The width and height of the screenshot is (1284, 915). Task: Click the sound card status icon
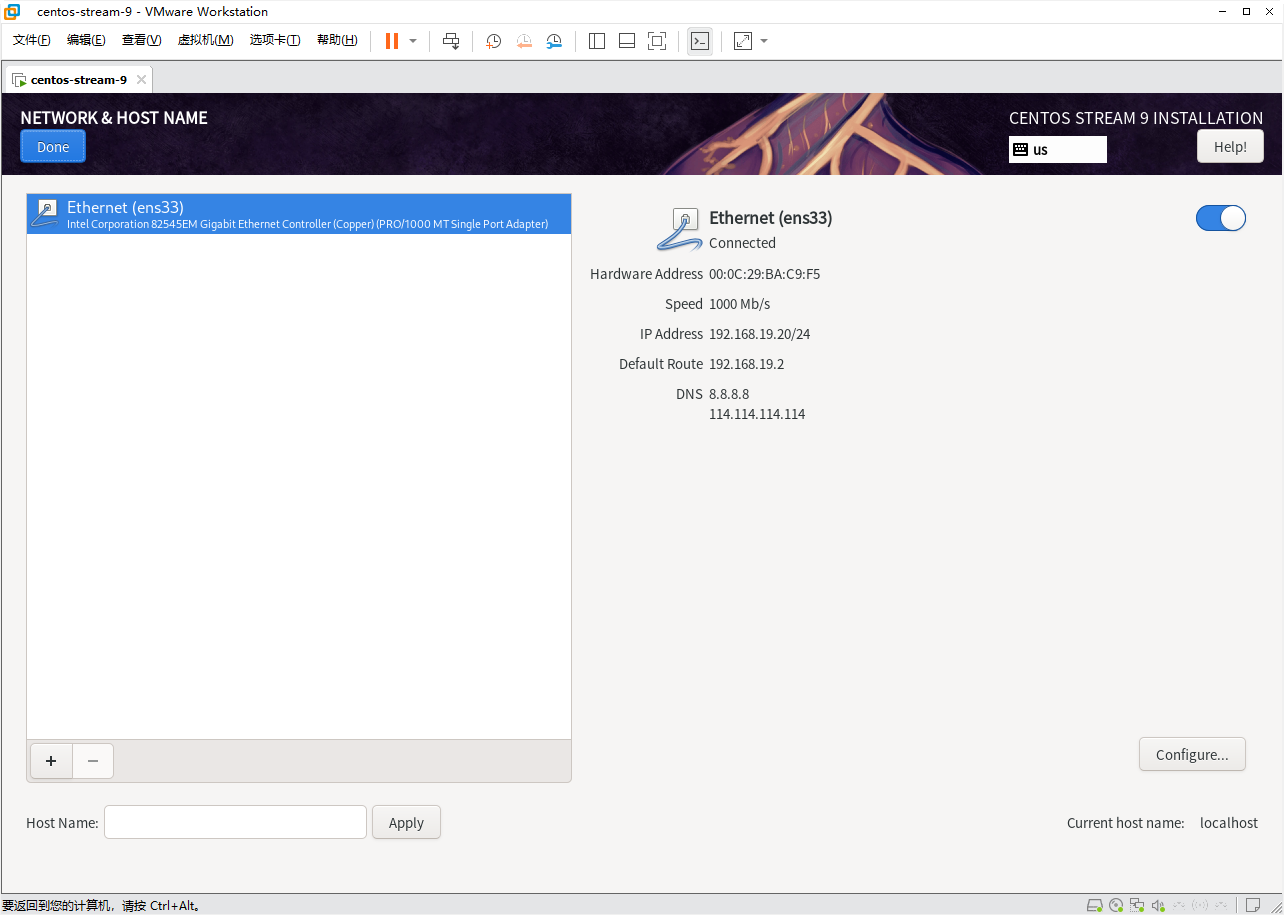(1158, 905)
